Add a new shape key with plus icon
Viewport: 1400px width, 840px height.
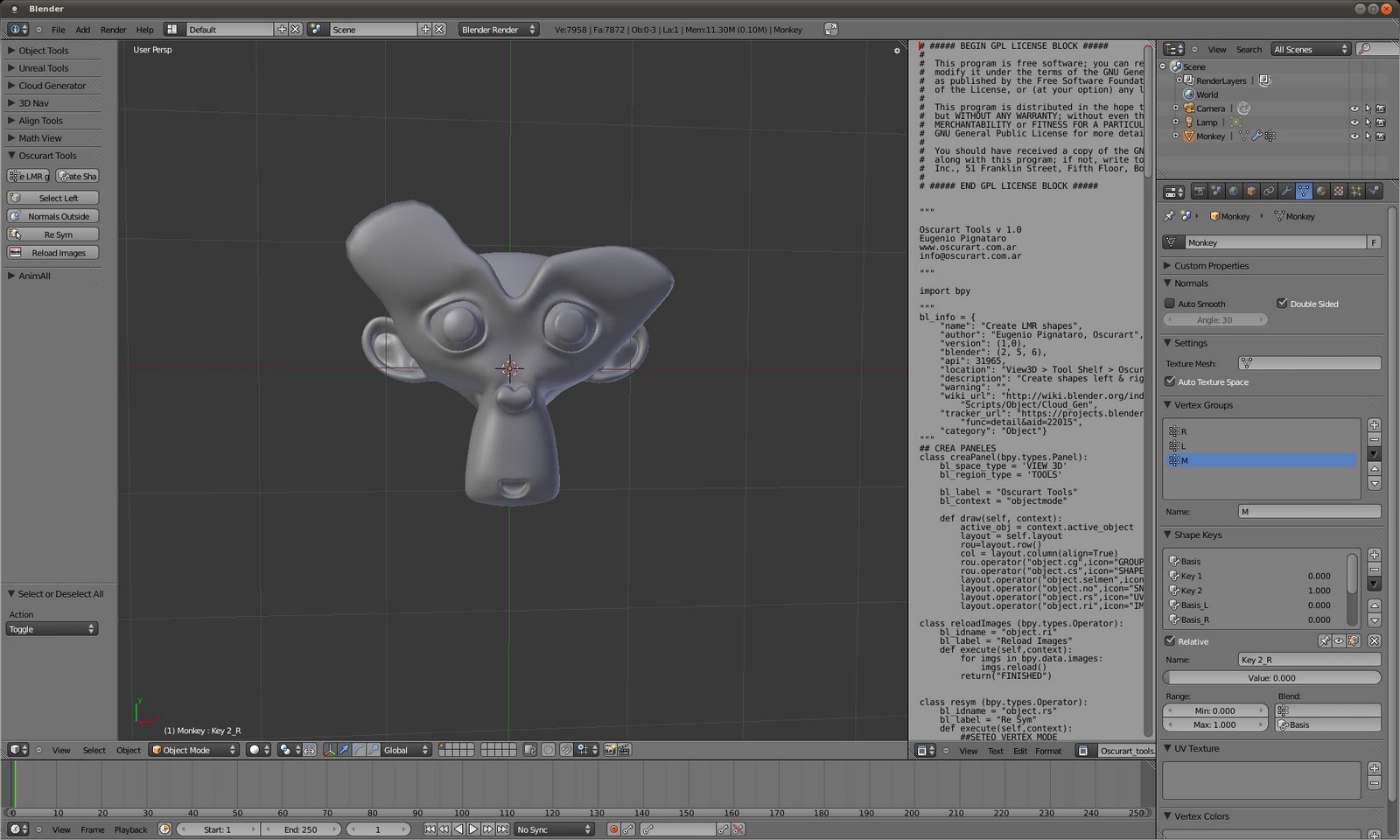(1374, 555)
